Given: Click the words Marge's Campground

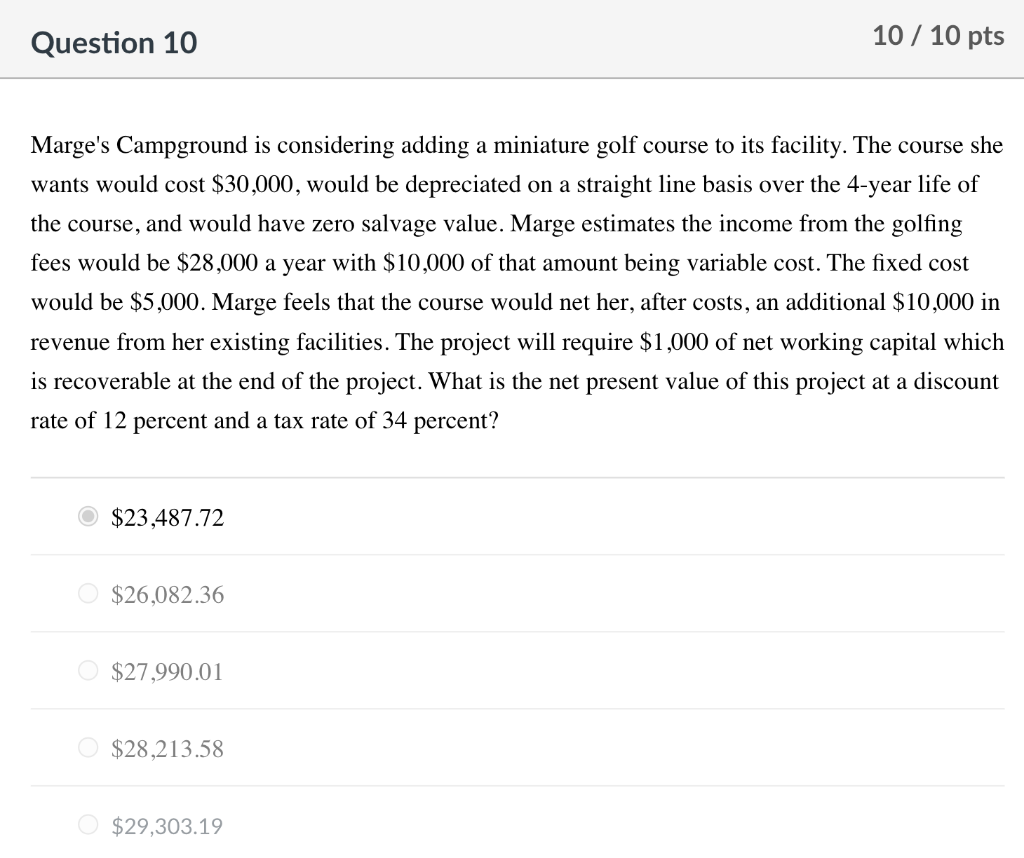Looking at the screenshot, I should pos(138,146).
